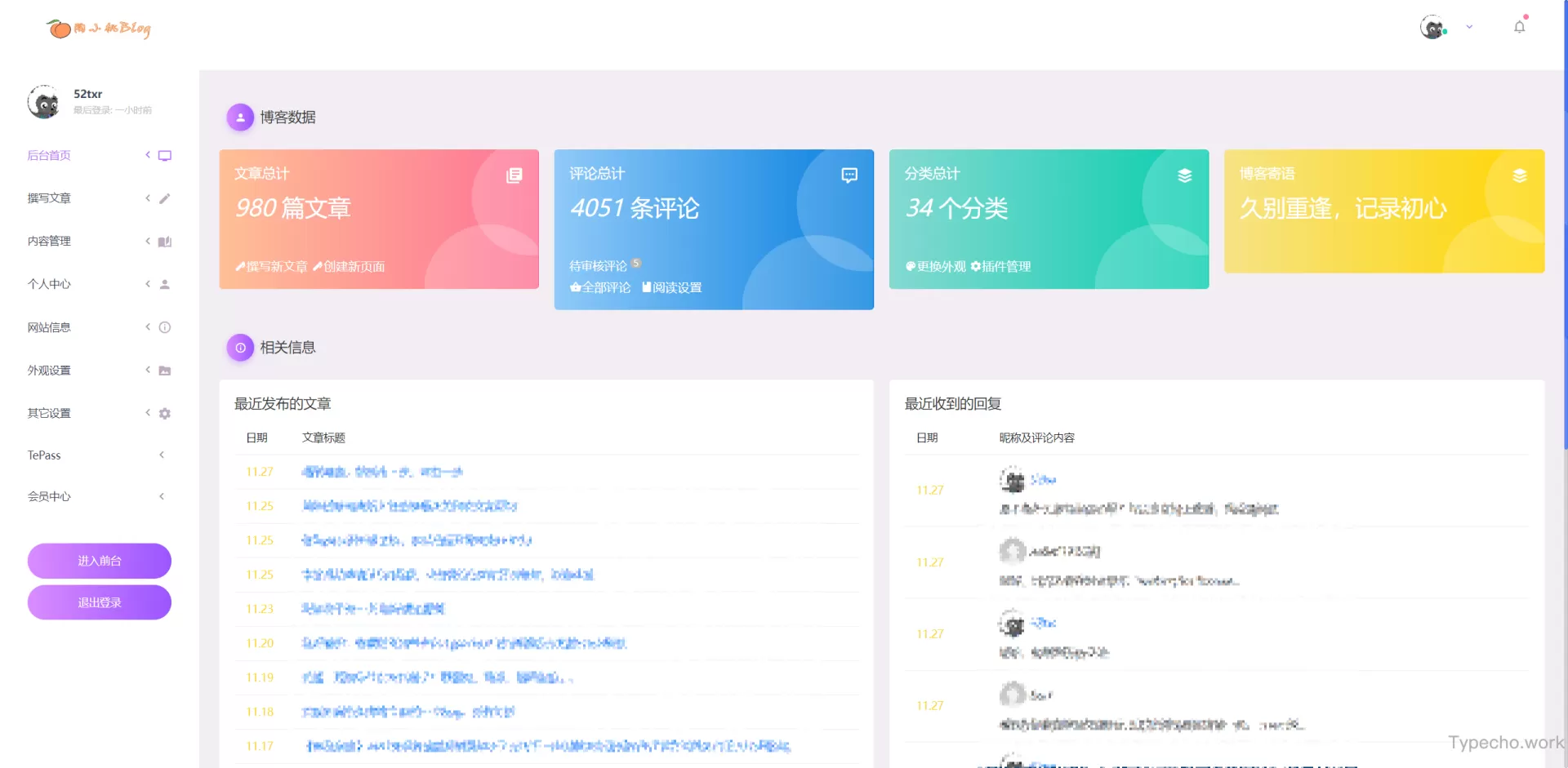Click the monitor icon next to 后台首页

tap(166, 154)
